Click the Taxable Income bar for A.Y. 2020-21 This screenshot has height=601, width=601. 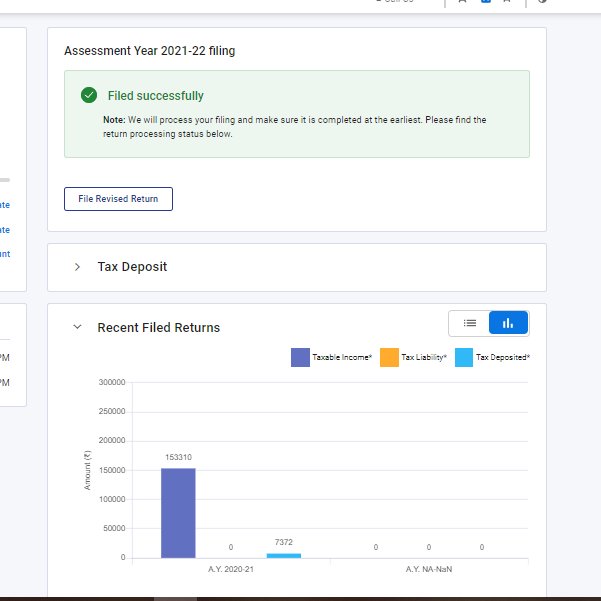click(x=178, y=513)
